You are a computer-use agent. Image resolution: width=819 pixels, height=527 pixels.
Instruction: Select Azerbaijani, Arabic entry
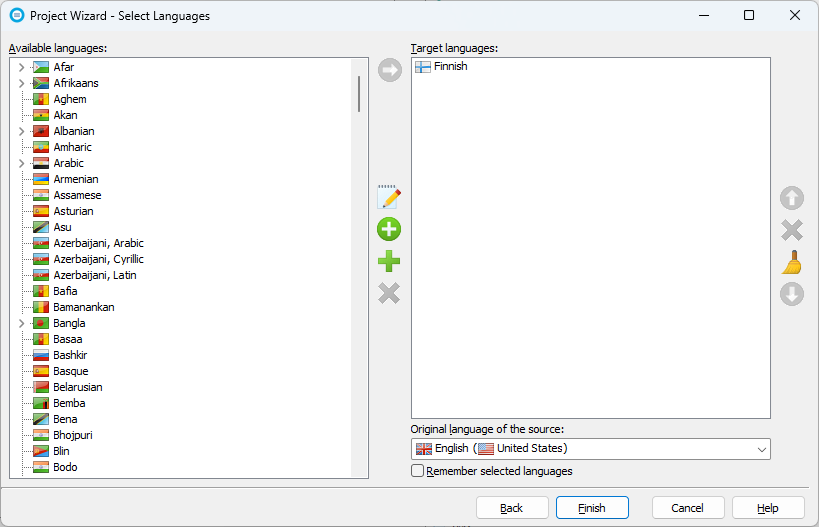[98, 243]
